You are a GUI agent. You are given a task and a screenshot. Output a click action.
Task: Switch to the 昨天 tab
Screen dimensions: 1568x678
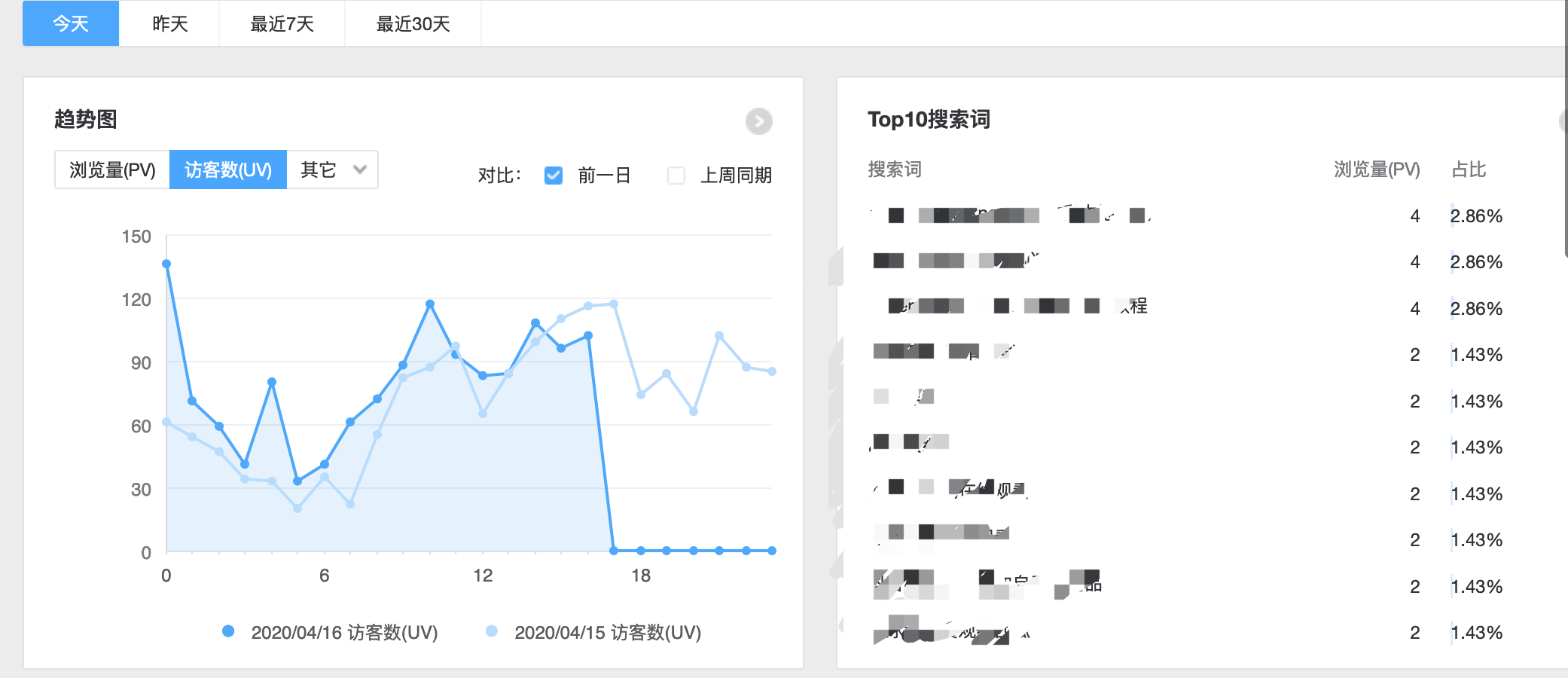pos(169,23)
